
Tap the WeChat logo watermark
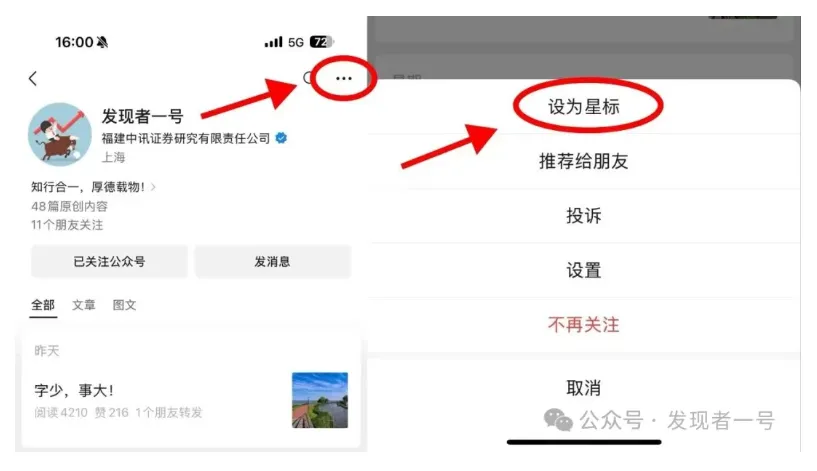point(558,419)
